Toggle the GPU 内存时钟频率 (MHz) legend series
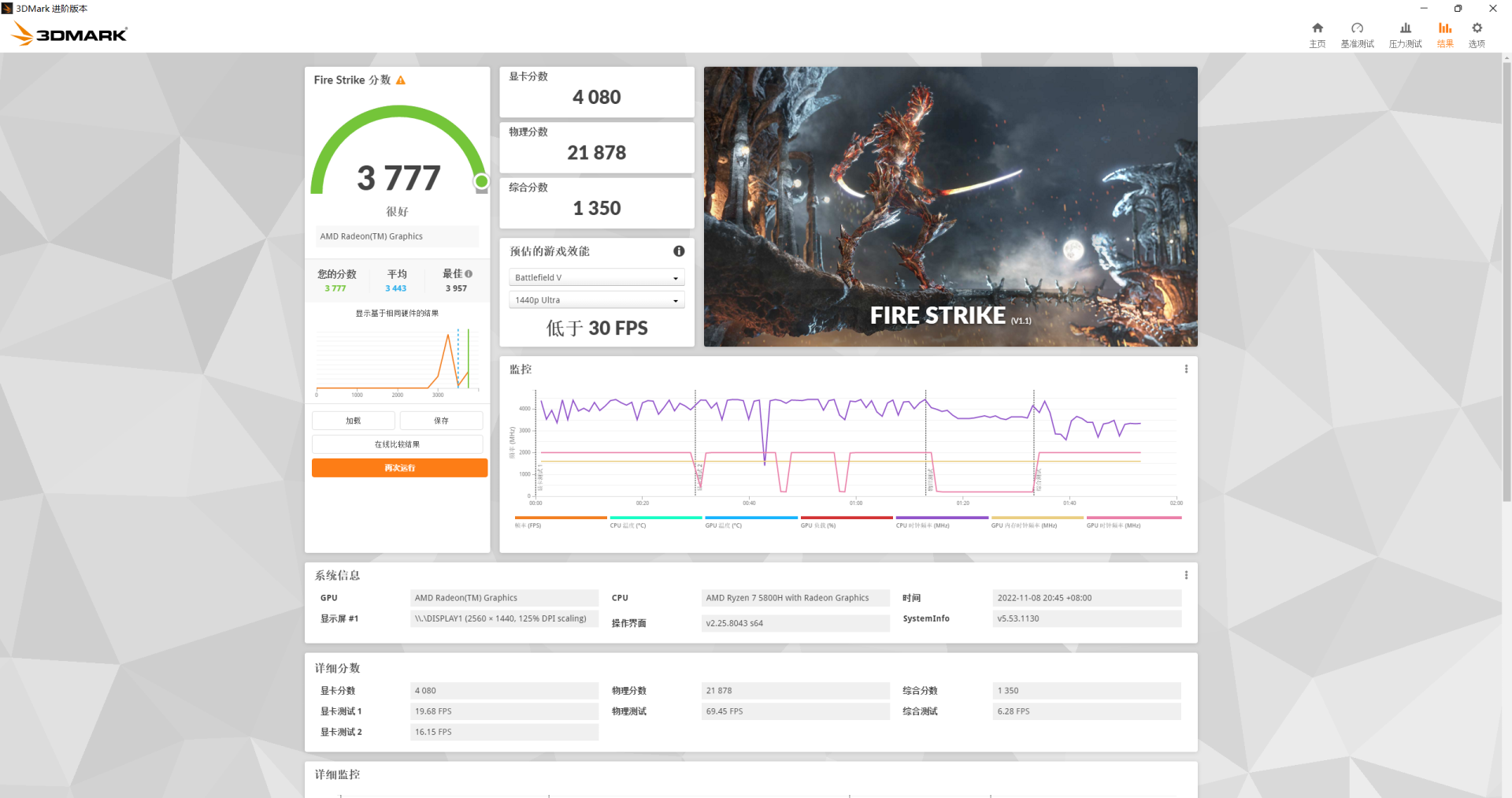Screen dimensions: 1512x798 pos(1037,522)
